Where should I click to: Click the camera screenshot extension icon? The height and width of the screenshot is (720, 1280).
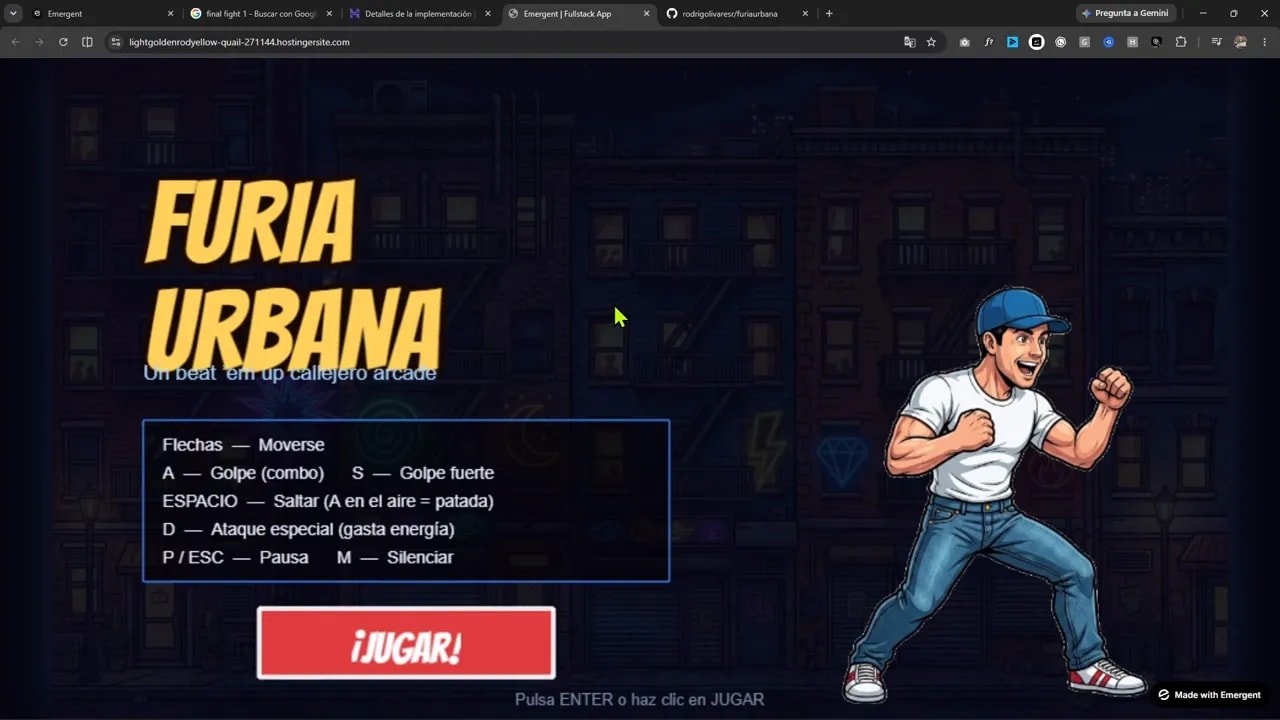(x=964, y=42)
